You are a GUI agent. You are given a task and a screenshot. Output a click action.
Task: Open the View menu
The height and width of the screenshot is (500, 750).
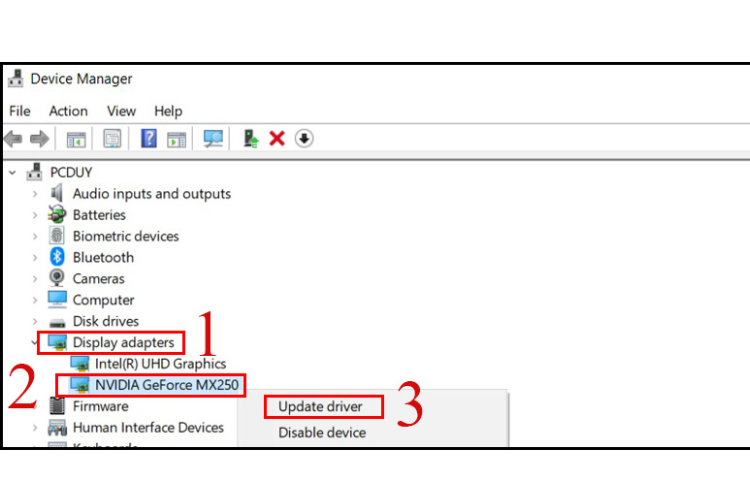click(121, 111)
